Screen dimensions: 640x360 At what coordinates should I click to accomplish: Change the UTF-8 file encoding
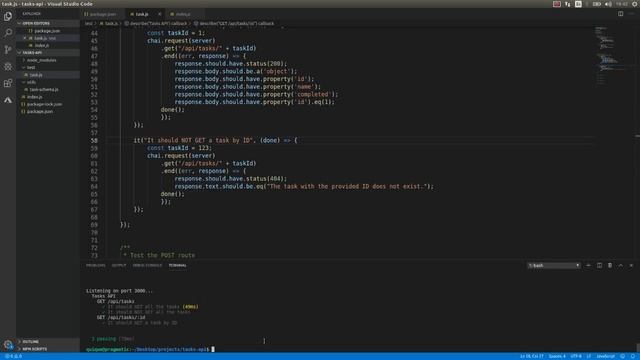pos(576,356)
